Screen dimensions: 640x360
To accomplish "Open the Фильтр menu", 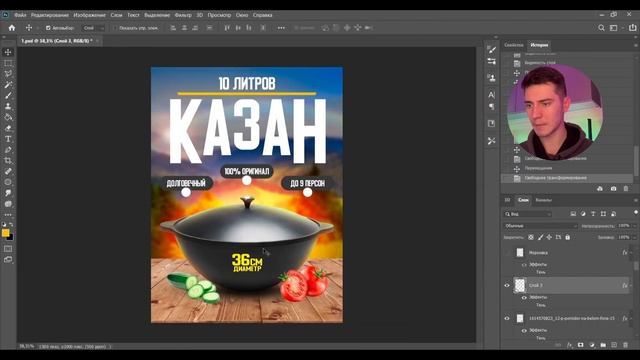I will click(x=183, y=15).
